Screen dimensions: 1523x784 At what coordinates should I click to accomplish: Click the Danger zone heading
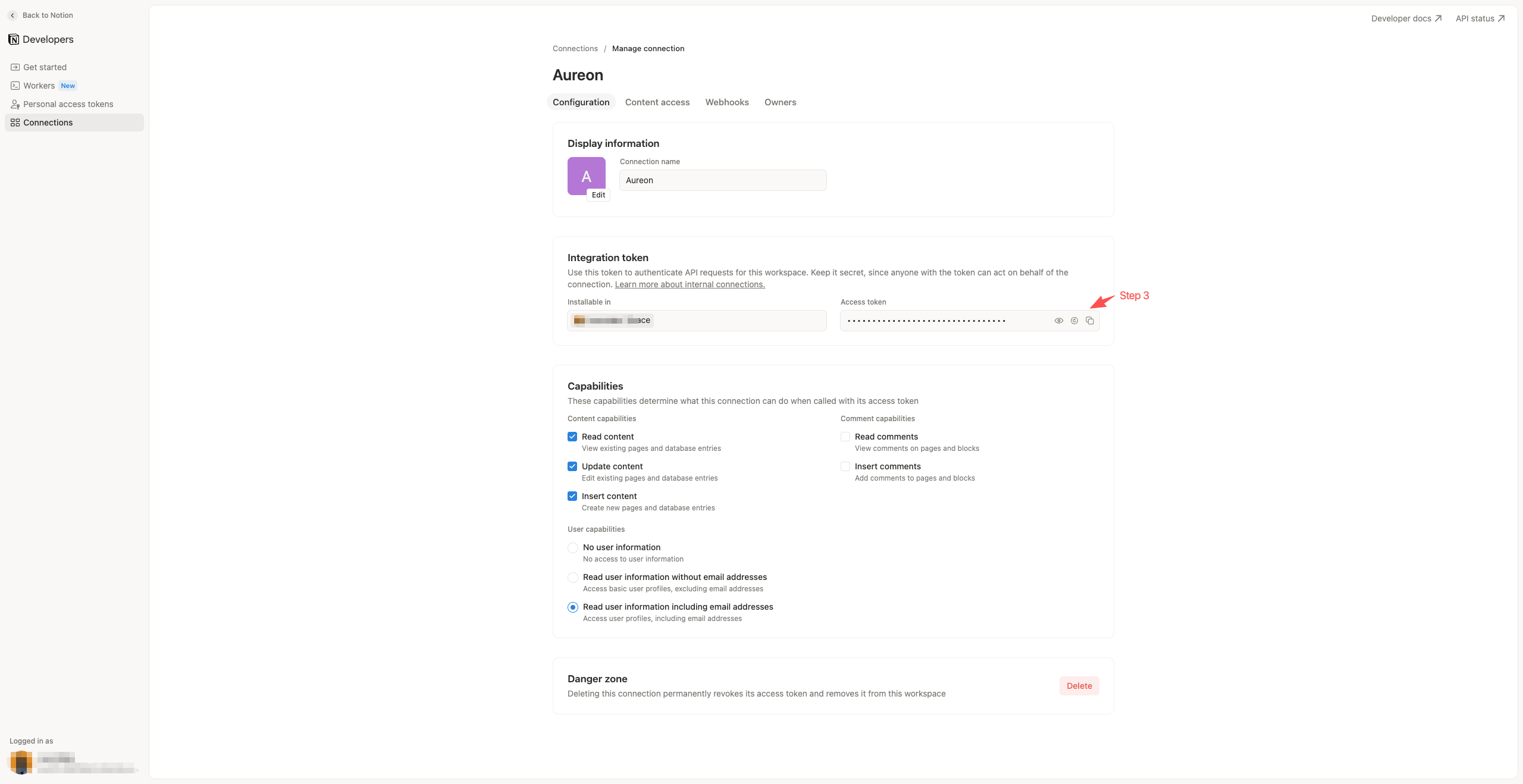pyautogui.click(x=597, y=679)
